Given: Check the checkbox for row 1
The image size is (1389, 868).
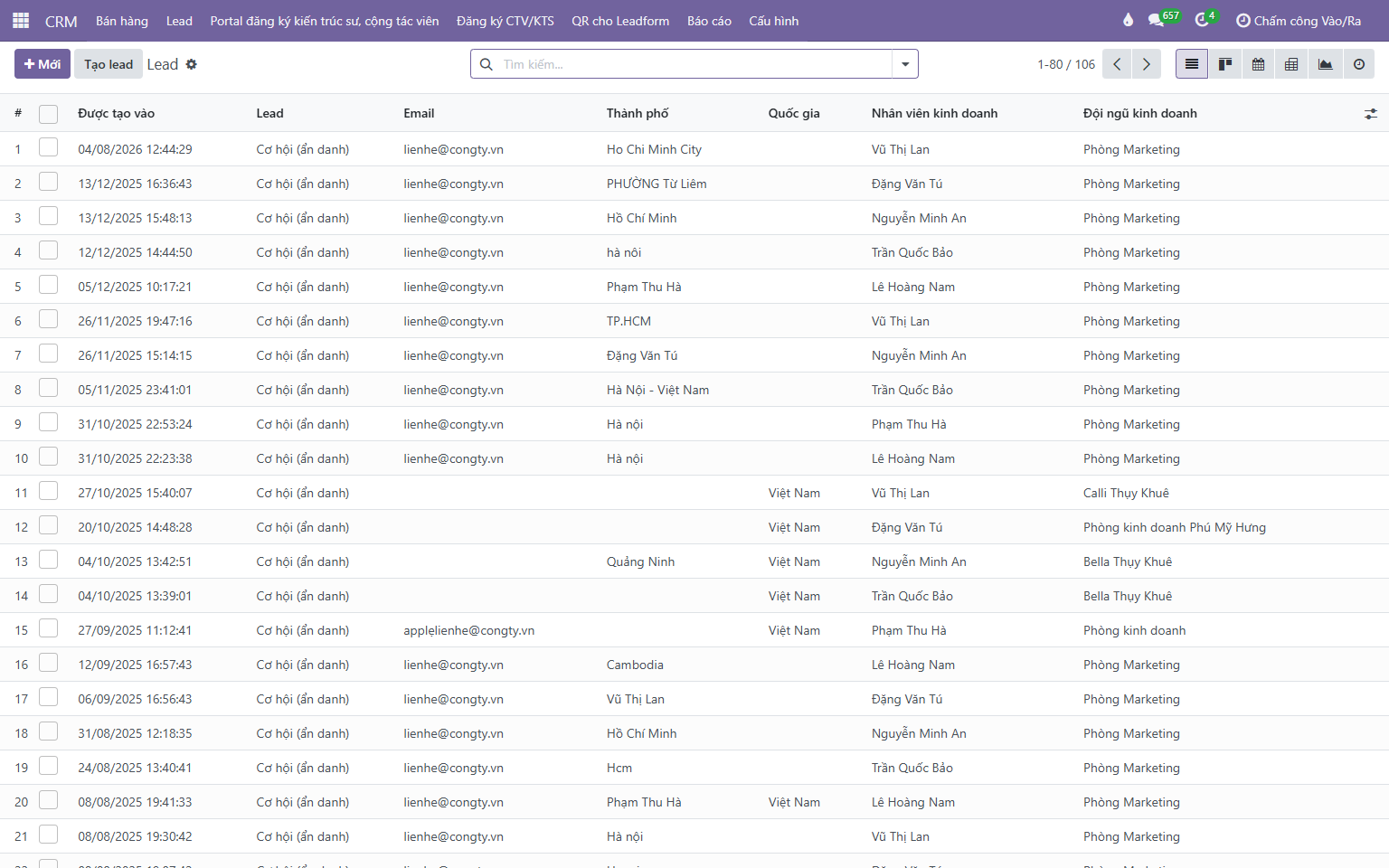Looking at the screenshot, I should point(48,147).
